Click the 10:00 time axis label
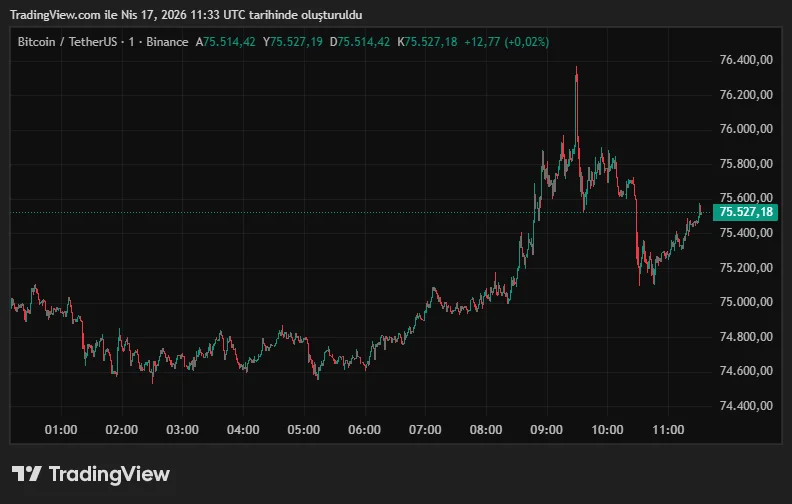Screen dimensions: 792x504 pos(607,430)
